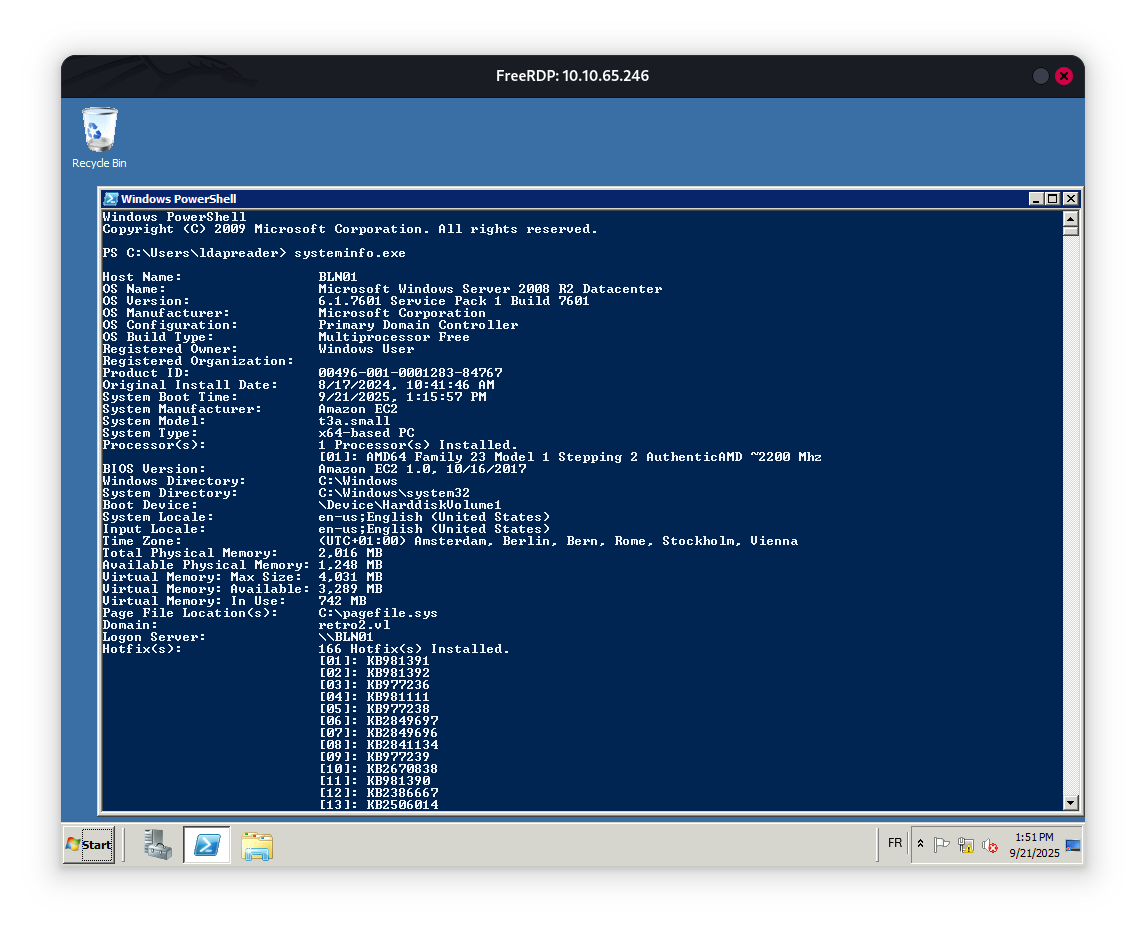Open the Recycle Bin desktop icon
This screenshot has width=1146, height=933.
coord(99,137)
